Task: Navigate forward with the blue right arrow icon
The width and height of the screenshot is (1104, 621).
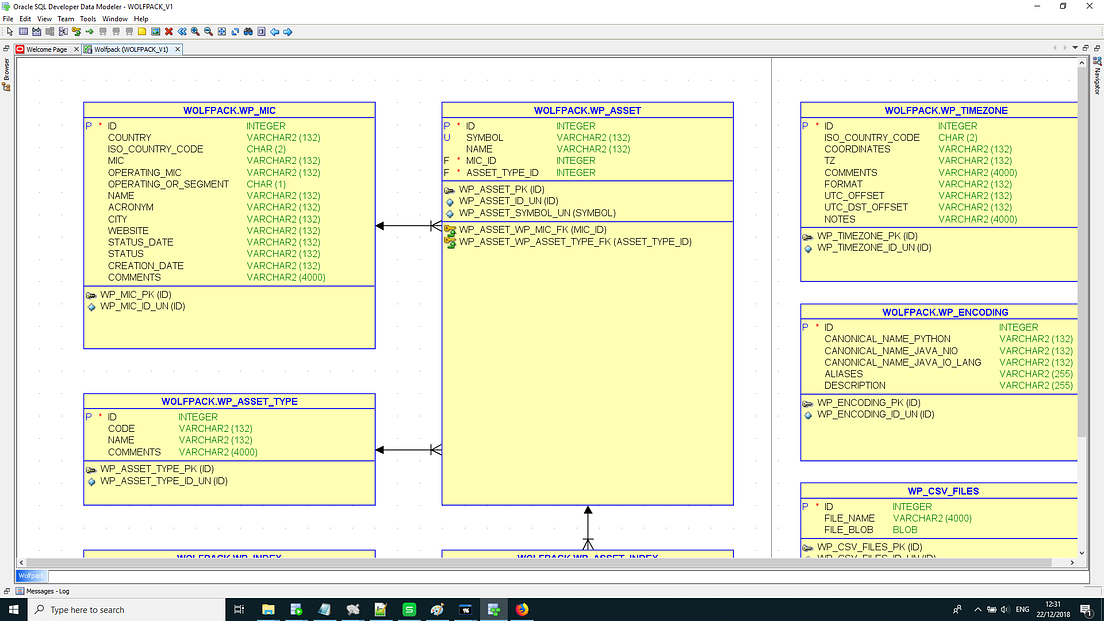Action: pos(287,31)
